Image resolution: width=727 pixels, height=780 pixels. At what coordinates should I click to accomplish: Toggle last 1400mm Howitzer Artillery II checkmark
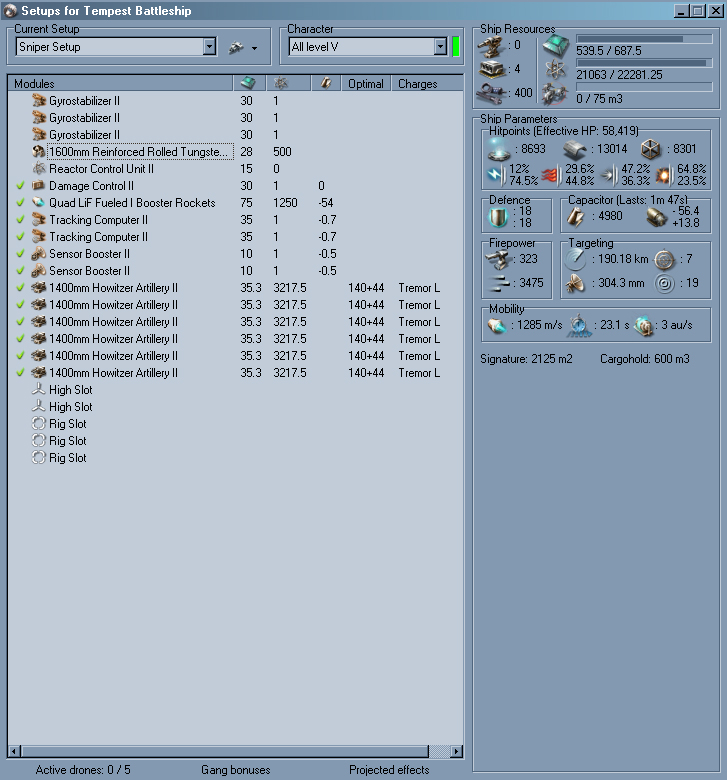click(20, 373)
